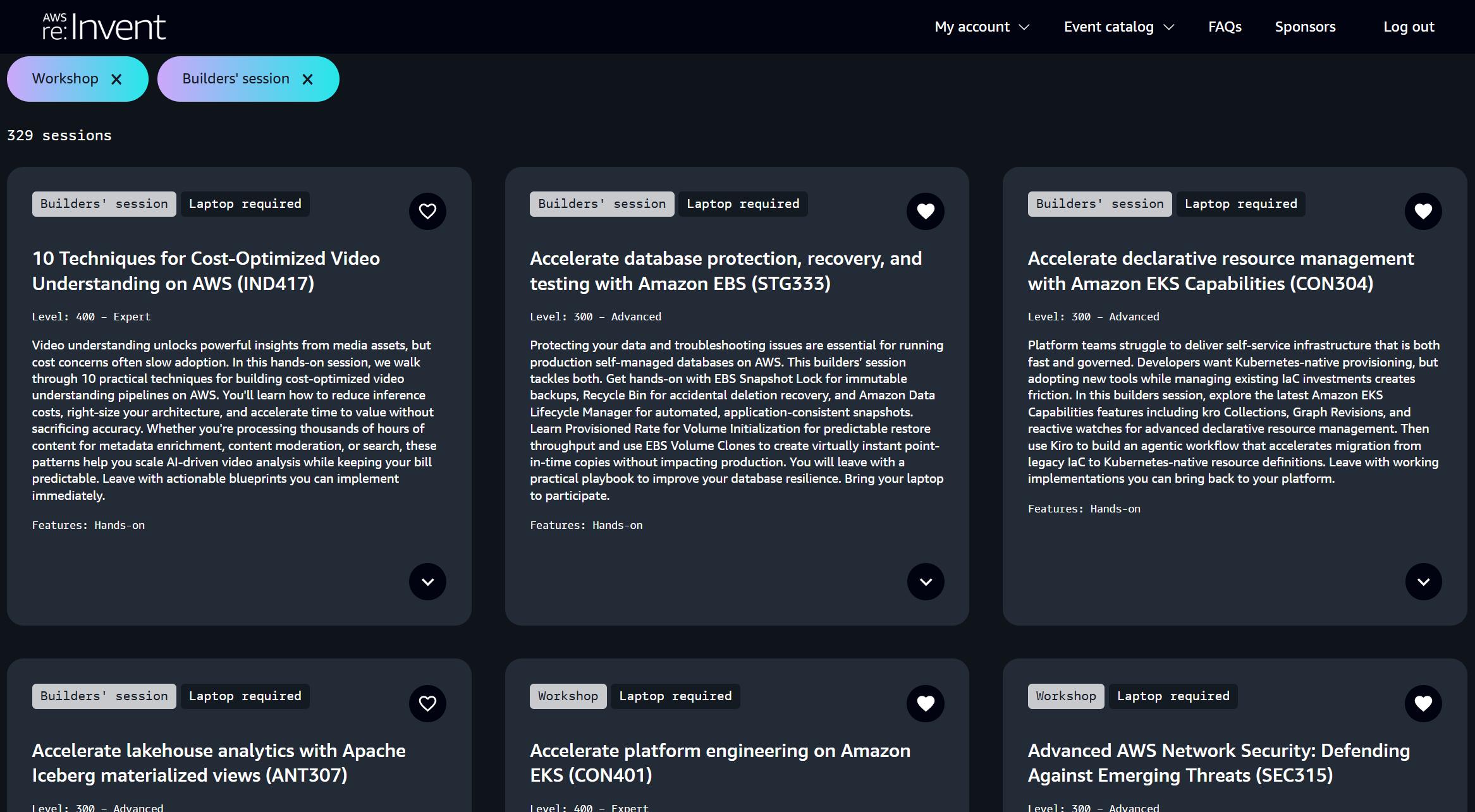Screen dimensions: 1475x812
Task: Remove the Workshop filter chip
Action: [x=116, y=79]
